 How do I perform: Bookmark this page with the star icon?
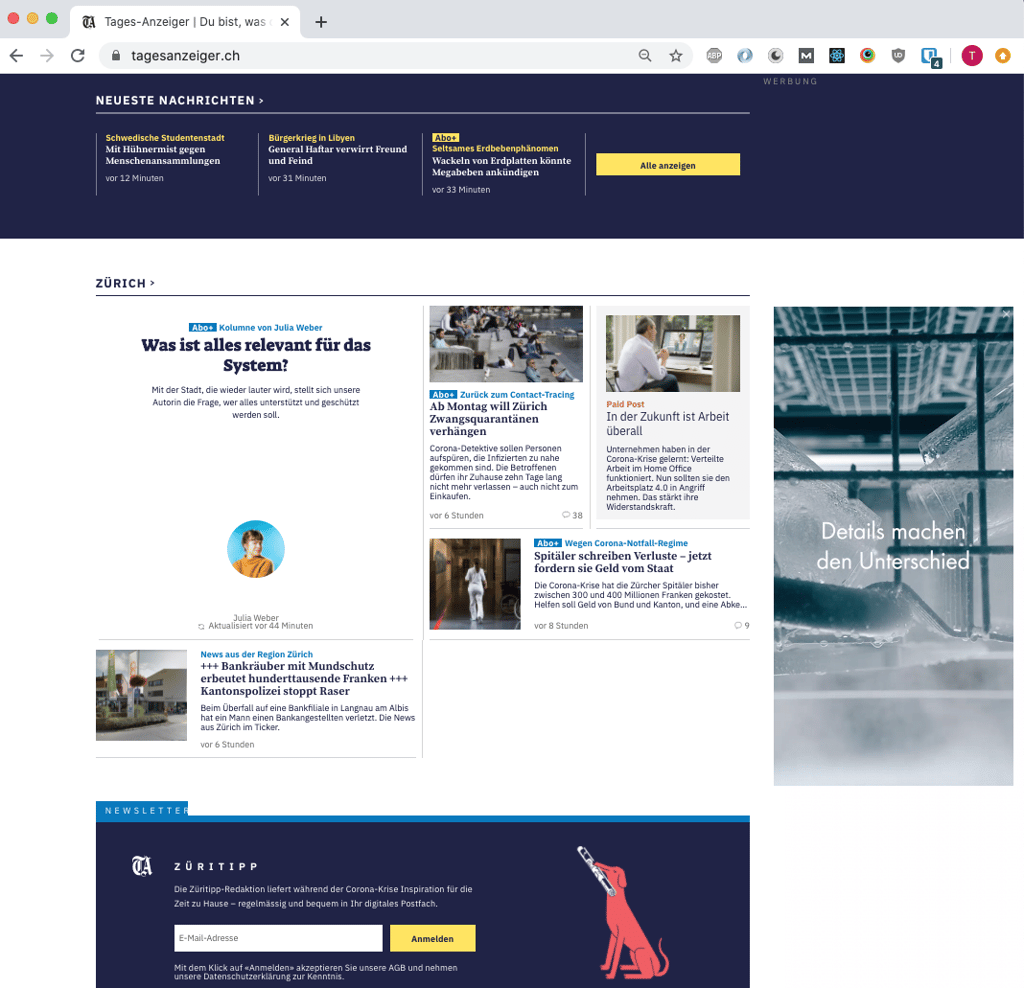click(x=675, y=56)
